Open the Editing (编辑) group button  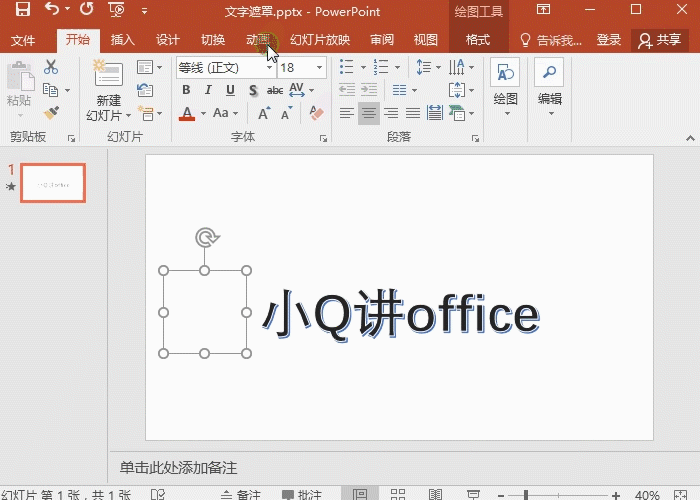point(550,88)
